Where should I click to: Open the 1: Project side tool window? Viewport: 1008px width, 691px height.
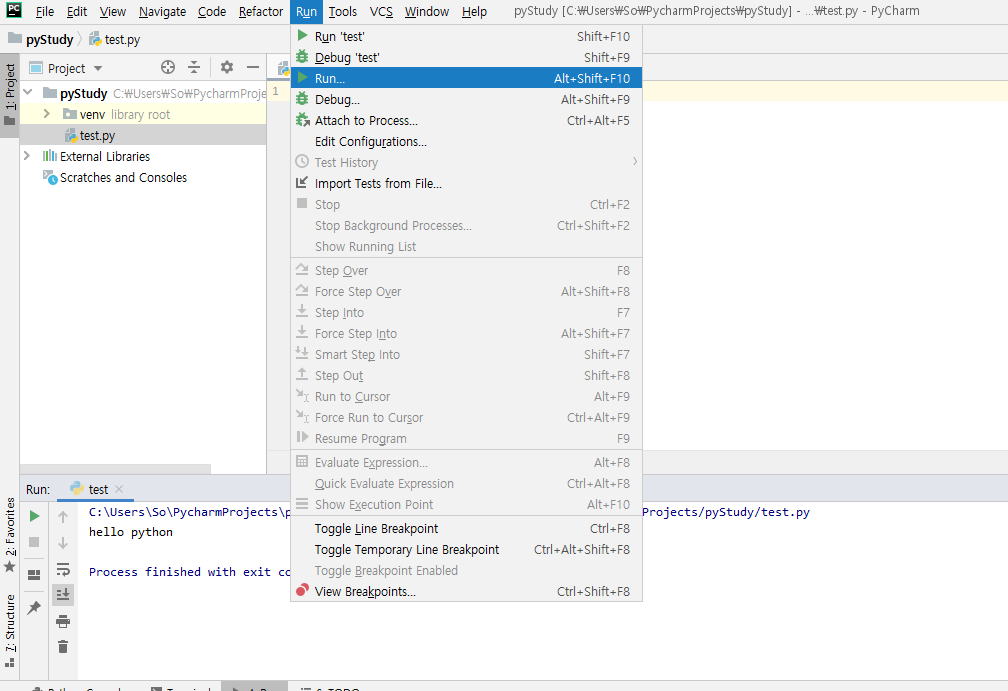click(x=10, y=94)
